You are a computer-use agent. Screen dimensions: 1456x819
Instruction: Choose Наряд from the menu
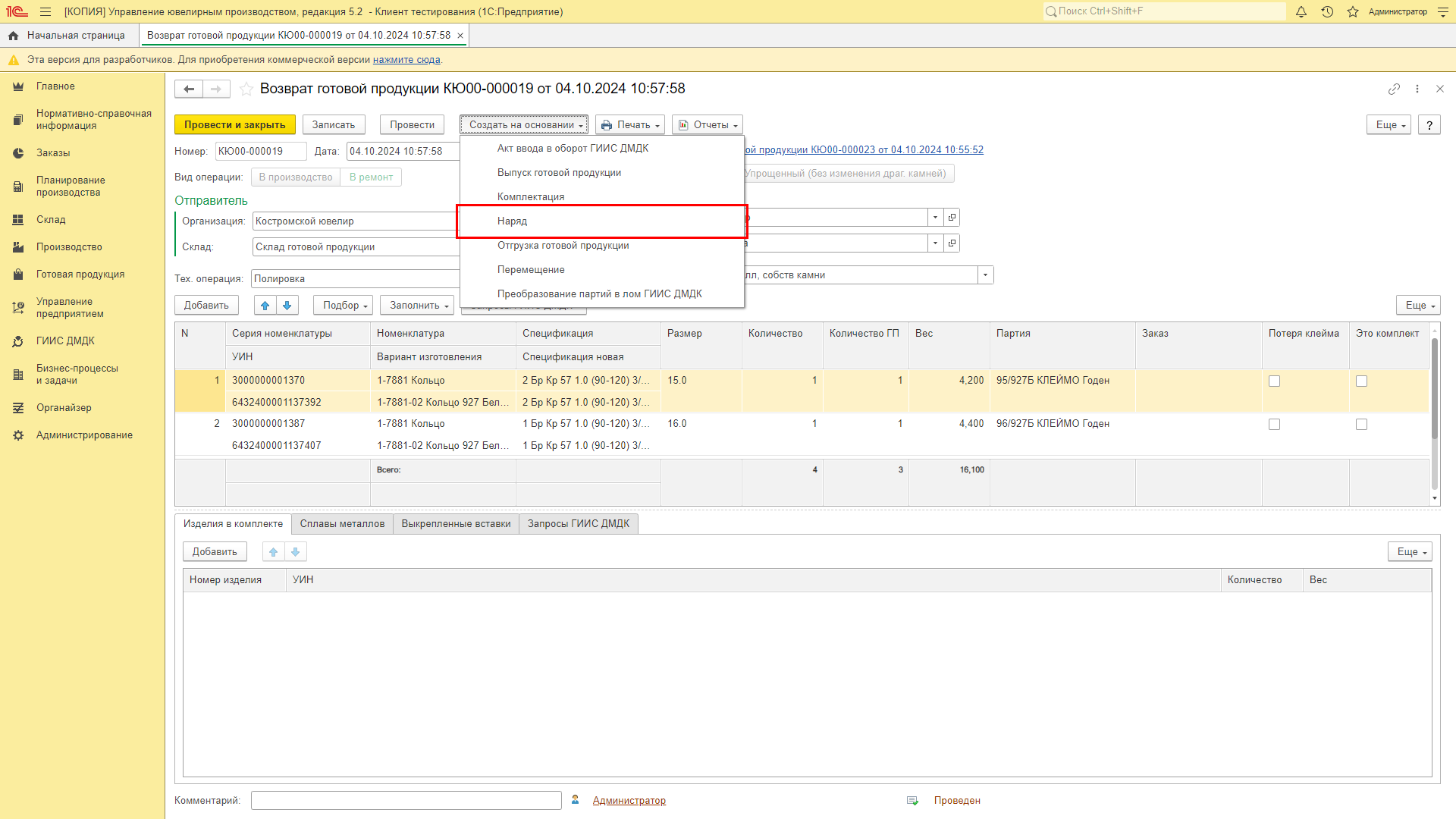pos(602,221)
